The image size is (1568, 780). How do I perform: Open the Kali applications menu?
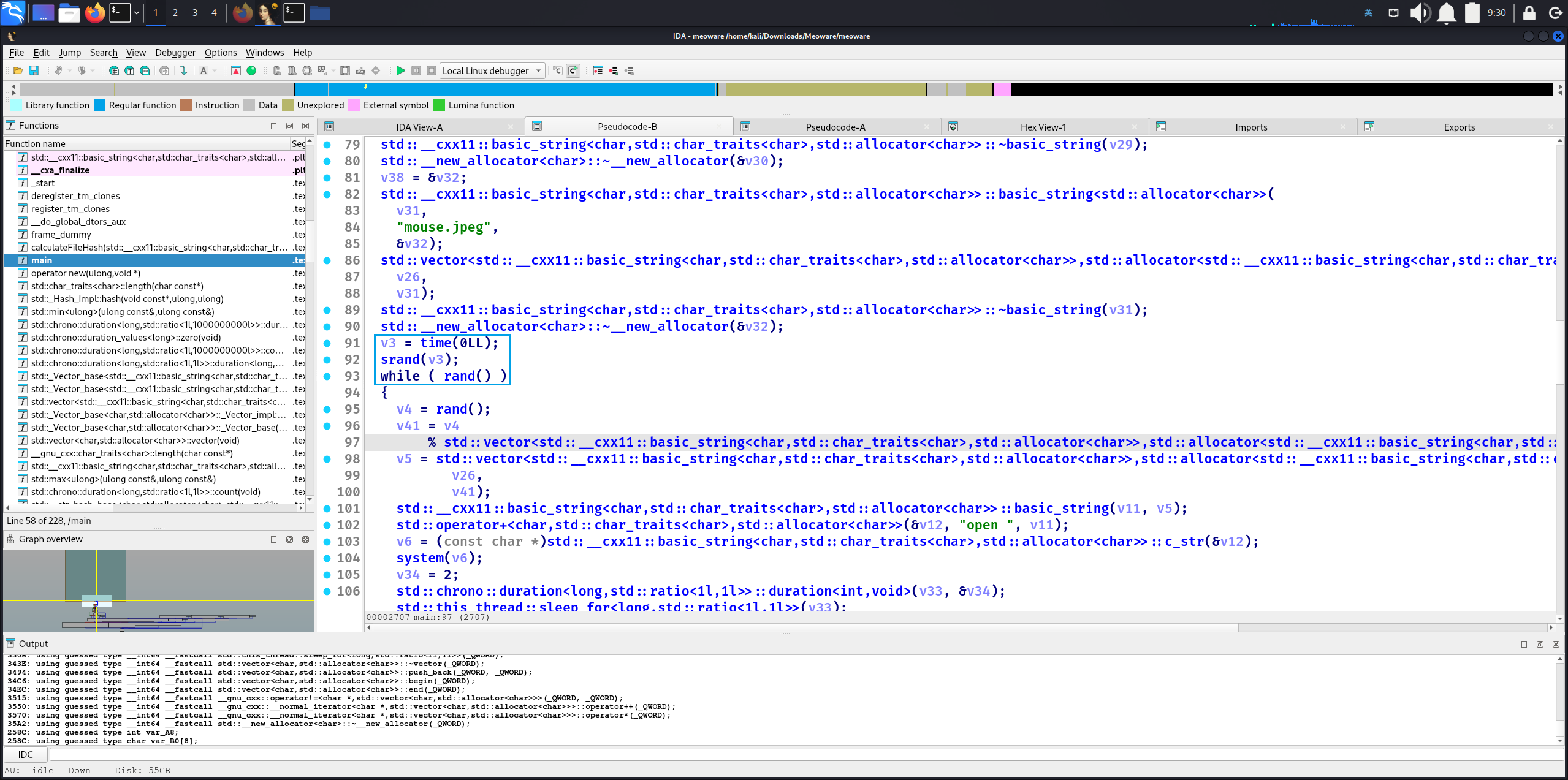pyautogui.click(x=13, y=12)
